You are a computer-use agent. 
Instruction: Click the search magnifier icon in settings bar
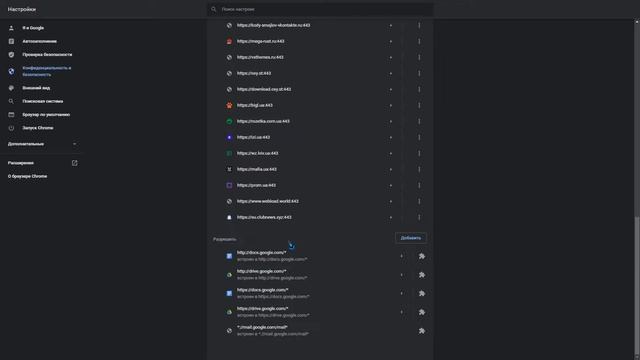[213, 9]
